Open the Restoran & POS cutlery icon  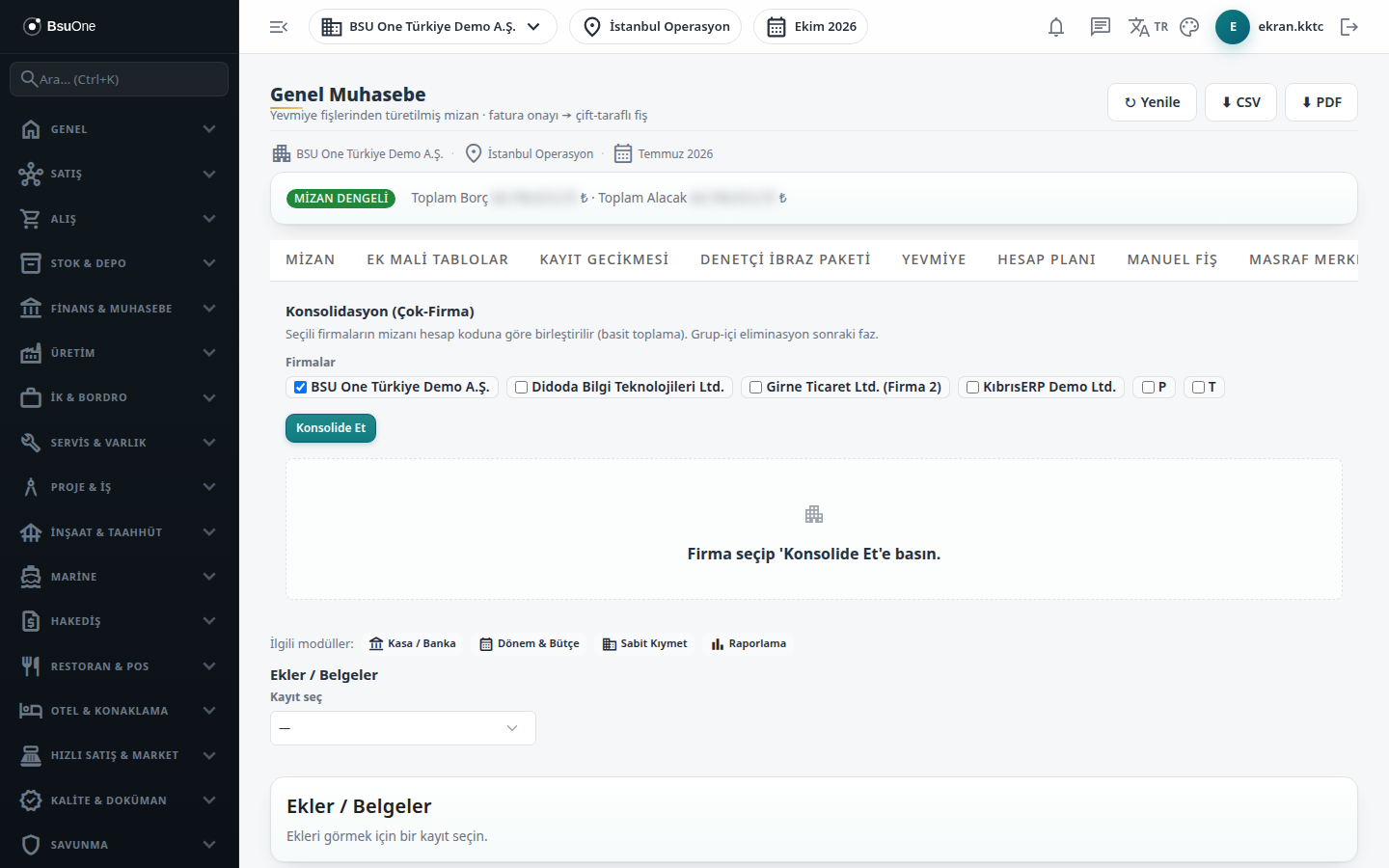pos(31,666)
